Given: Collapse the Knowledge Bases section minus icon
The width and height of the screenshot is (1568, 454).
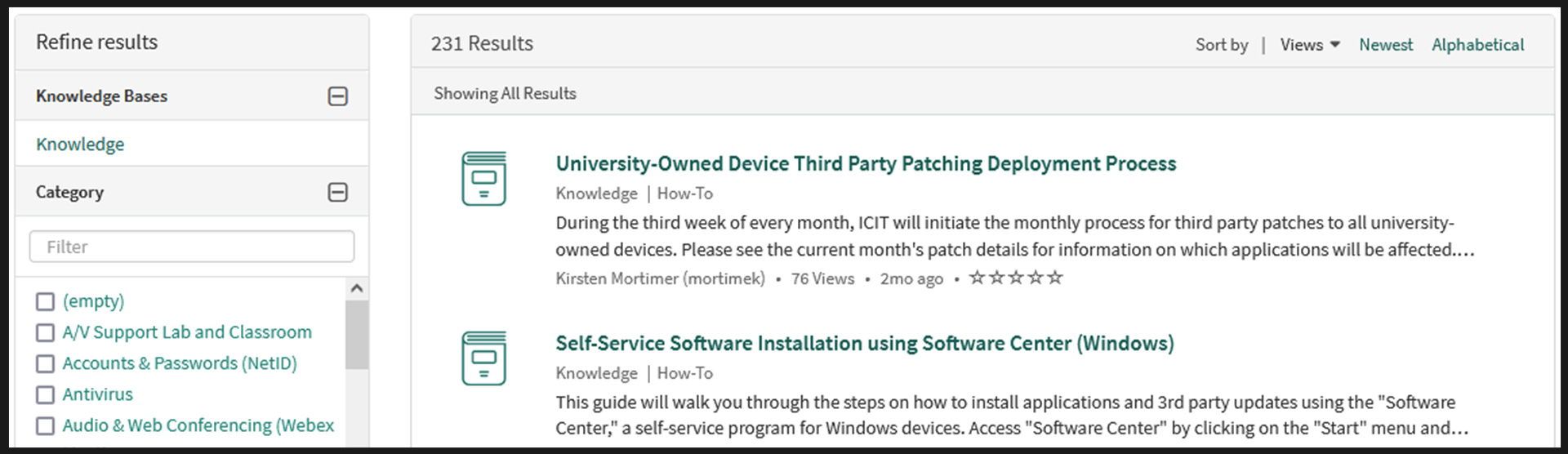Looking at the screenshot, I should tap(337, 96).
